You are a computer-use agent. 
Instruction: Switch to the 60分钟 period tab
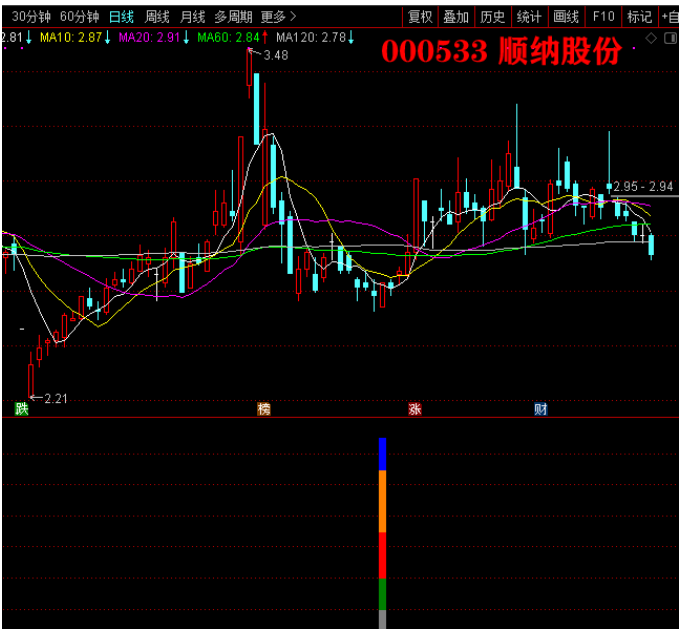click(79, 17)
